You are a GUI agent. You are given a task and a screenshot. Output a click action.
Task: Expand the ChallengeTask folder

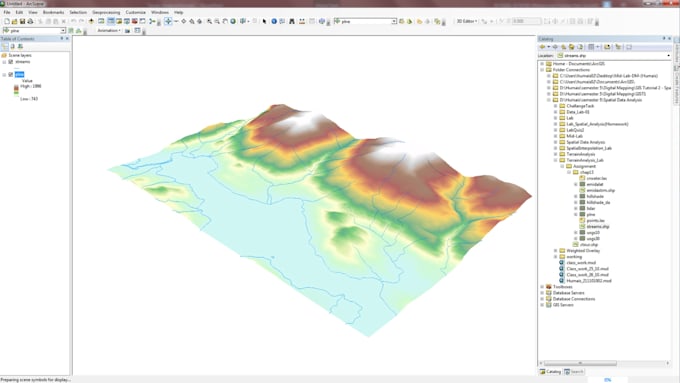pyautogui.click(x=556, y=106)
